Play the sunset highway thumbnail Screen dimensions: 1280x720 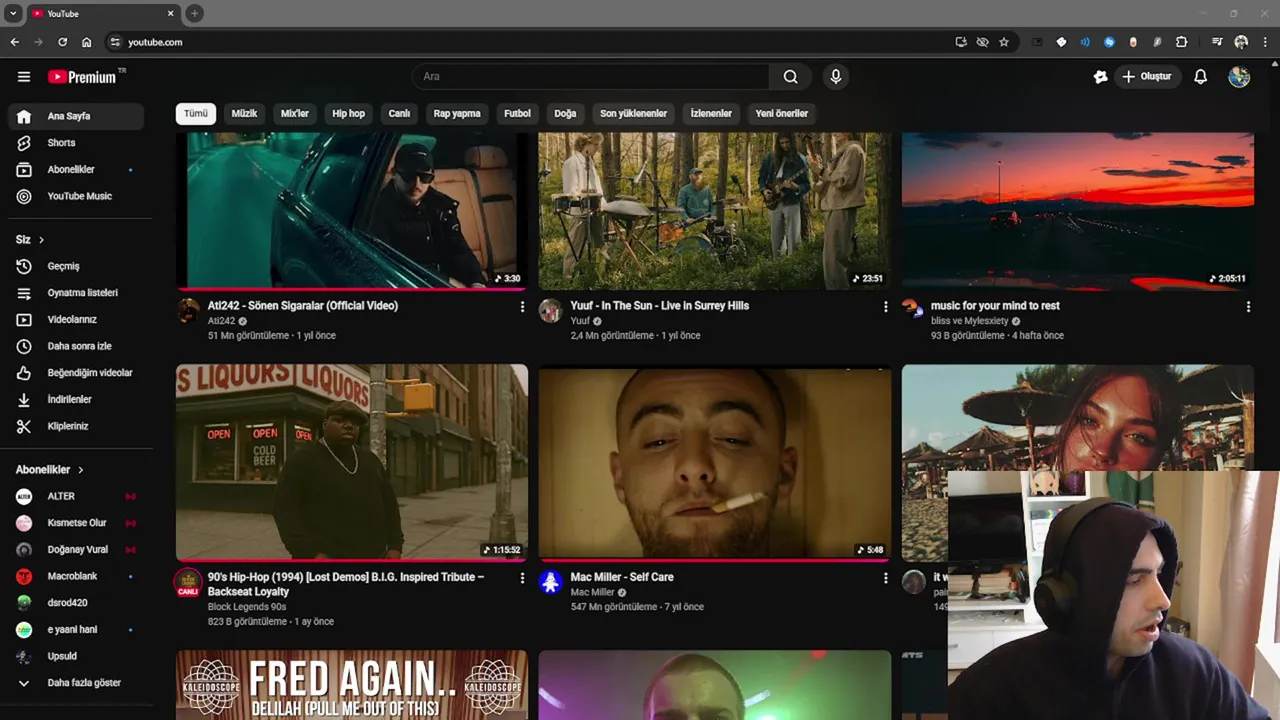pyautogui.click(x=1078, y=211)
